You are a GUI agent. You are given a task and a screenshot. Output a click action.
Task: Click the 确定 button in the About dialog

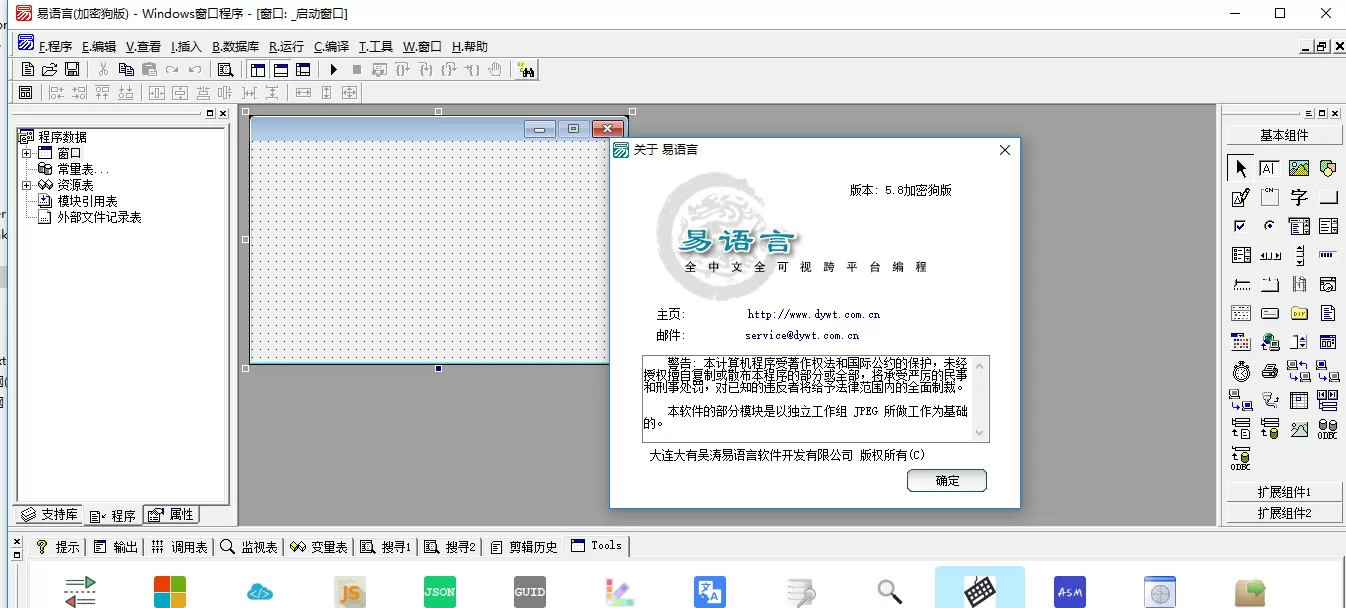tap(945, 480)
